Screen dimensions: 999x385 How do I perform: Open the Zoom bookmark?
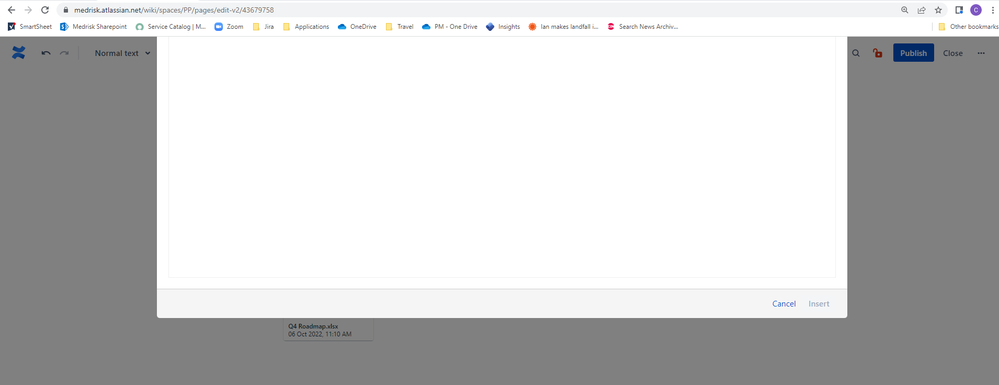click(229, 27)
